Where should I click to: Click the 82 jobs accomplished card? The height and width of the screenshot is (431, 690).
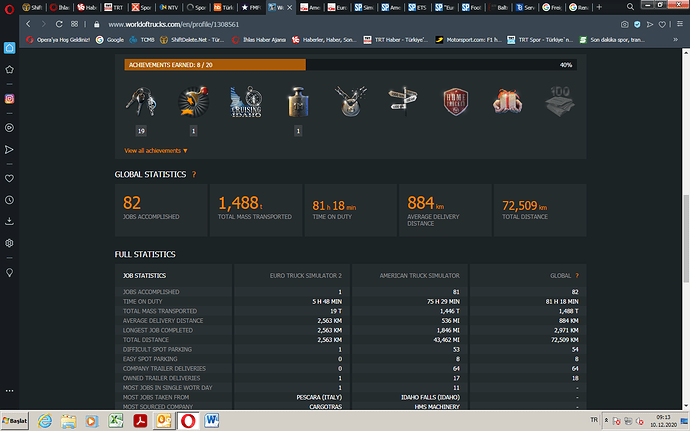point(161,210)
